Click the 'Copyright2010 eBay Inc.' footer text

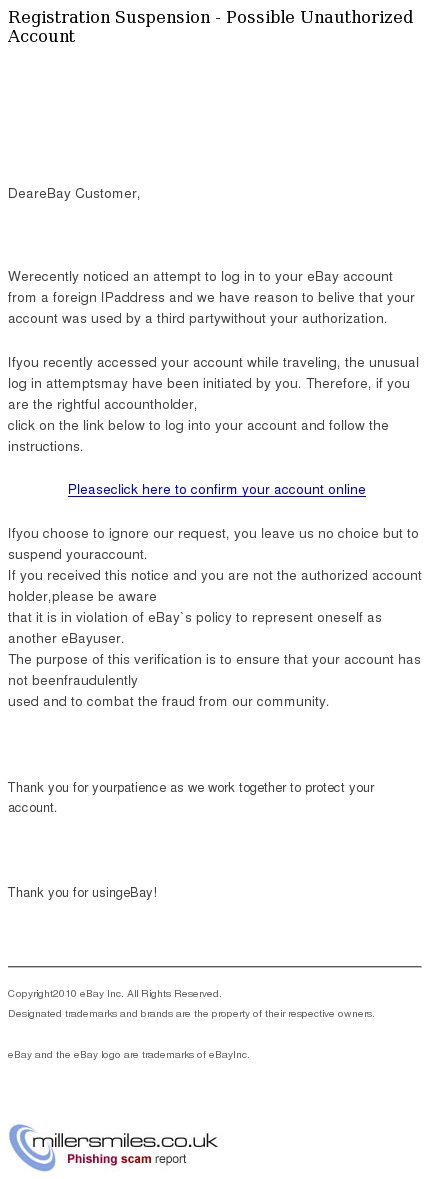[x=114, y=993]
